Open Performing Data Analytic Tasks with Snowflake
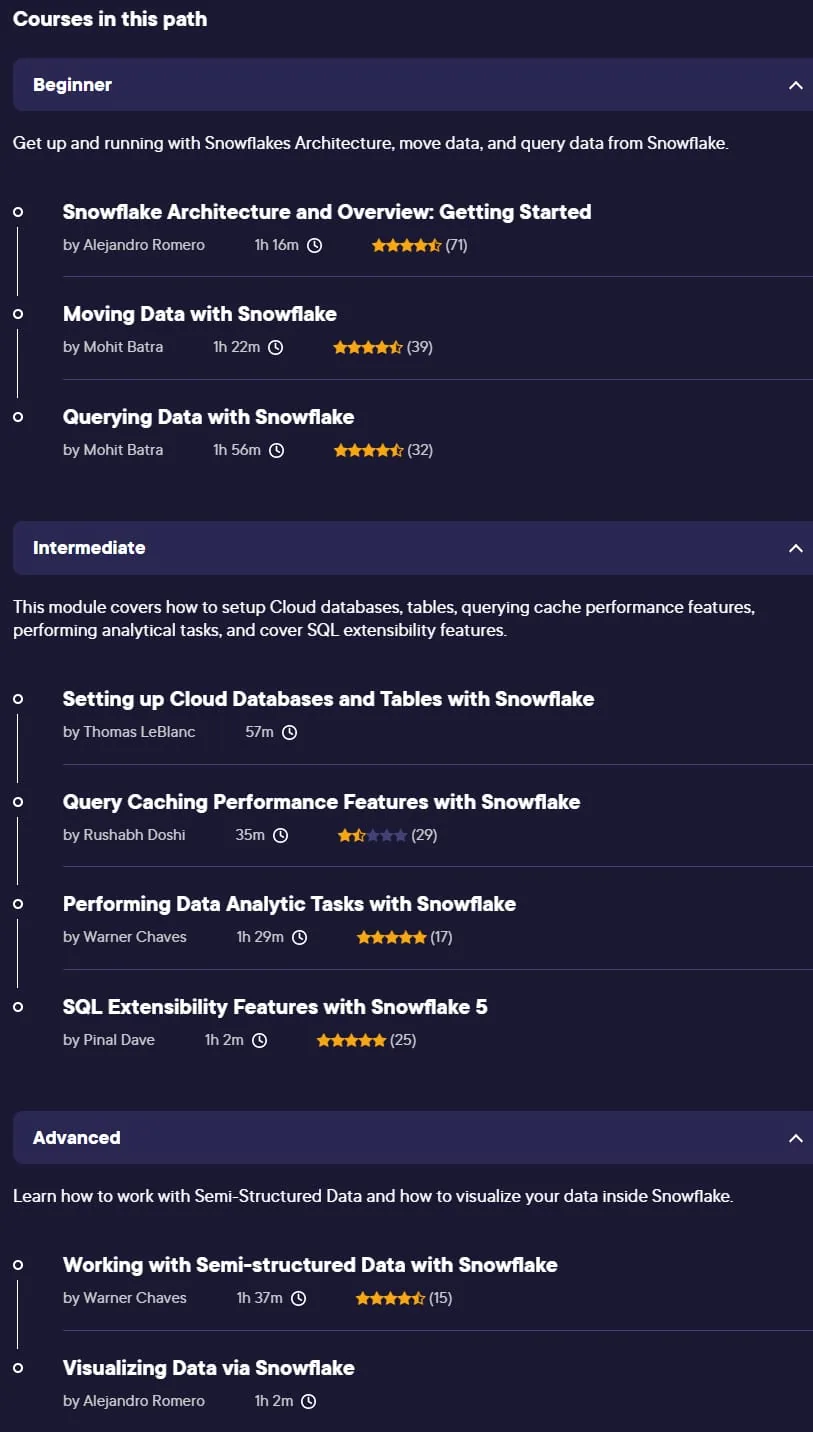Image resolution: width=813 pixels, height=1432 pixels. point(289,904)
